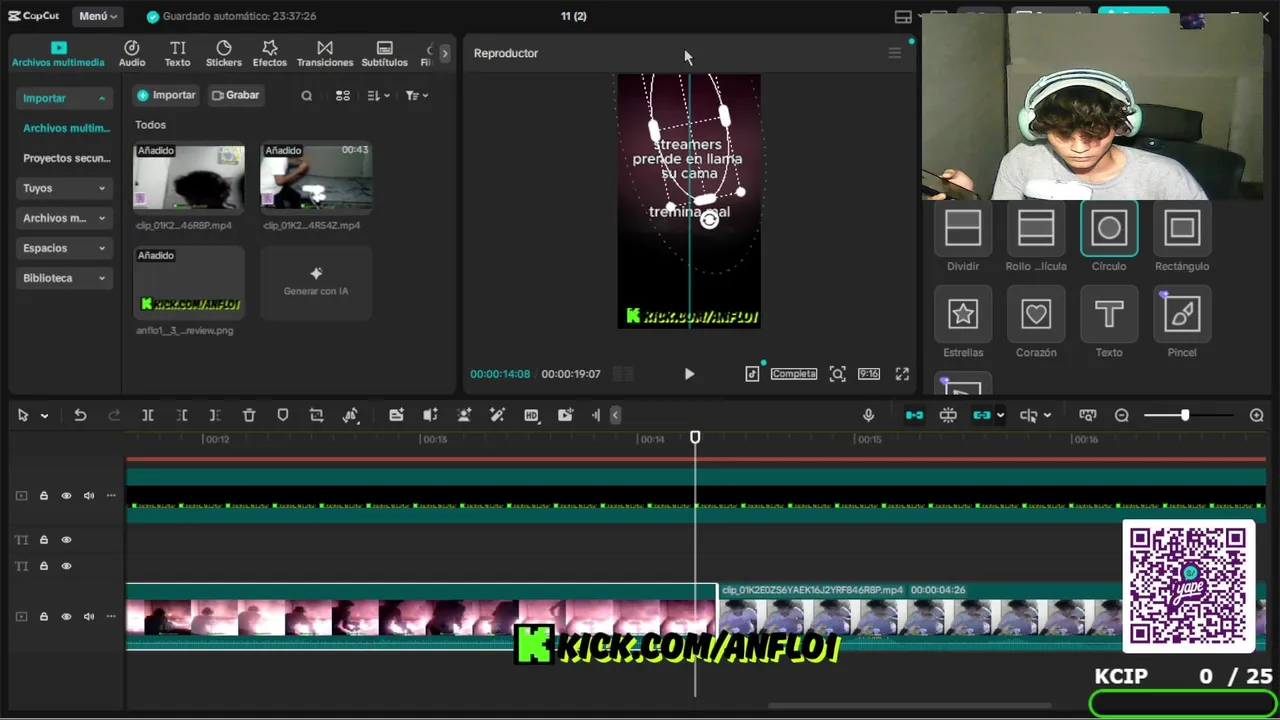Open the Stickers panel icon
This screenshot has height=720, width=1280.
click(x=223, y=54)
